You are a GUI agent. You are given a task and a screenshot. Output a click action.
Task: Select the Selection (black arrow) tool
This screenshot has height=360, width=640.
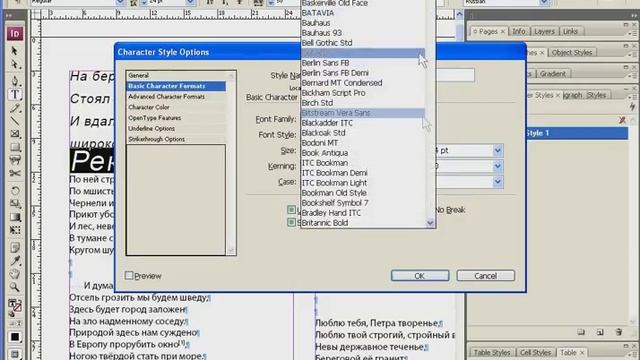15,51
